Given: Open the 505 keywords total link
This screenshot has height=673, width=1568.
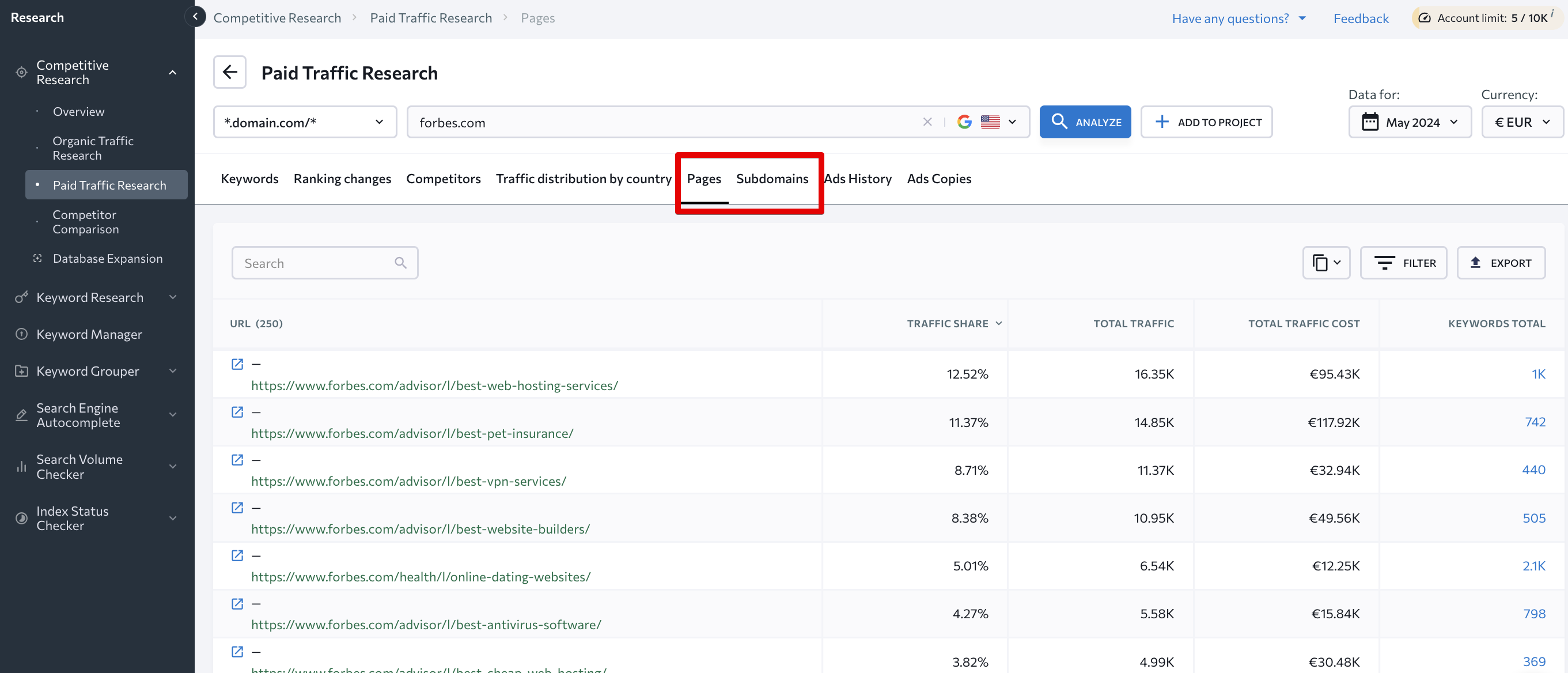Looking at the screenshot, I should (1534, 517).
